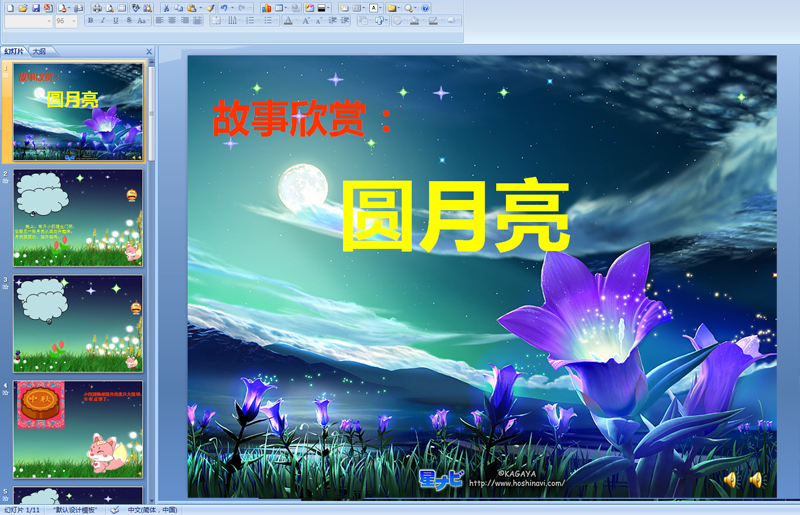Click the yellow title 圆月亮 on slide
This screenshot has width=800, height=515.
click(455, 215)
